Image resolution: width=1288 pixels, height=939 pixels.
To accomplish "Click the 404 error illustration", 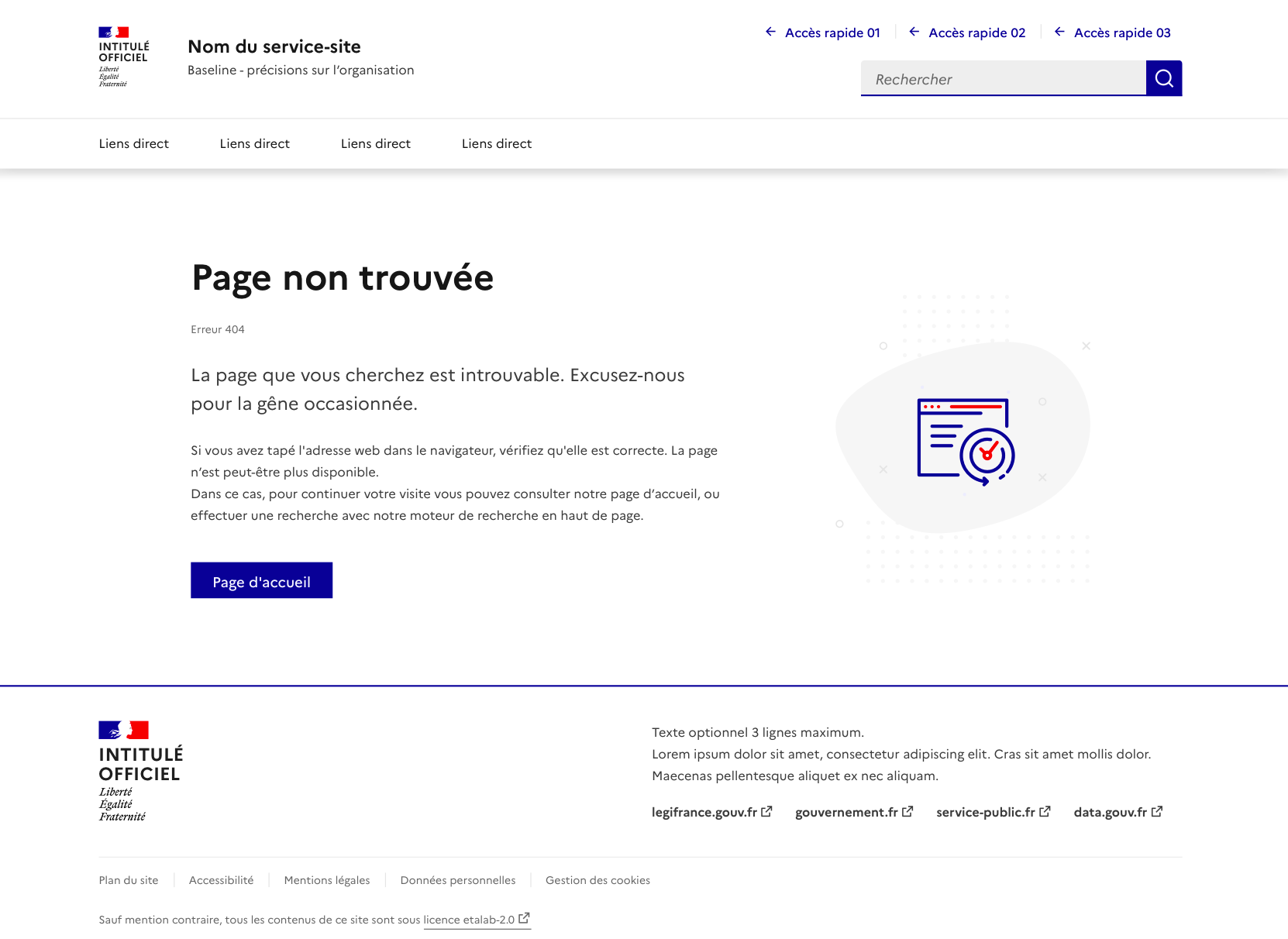I will point(965,441).
